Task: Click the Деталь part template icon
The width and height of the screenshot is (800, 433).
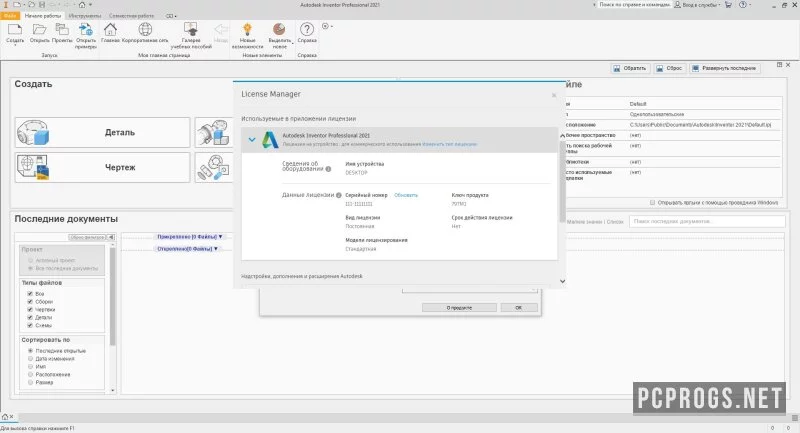Action: [33, 133]
